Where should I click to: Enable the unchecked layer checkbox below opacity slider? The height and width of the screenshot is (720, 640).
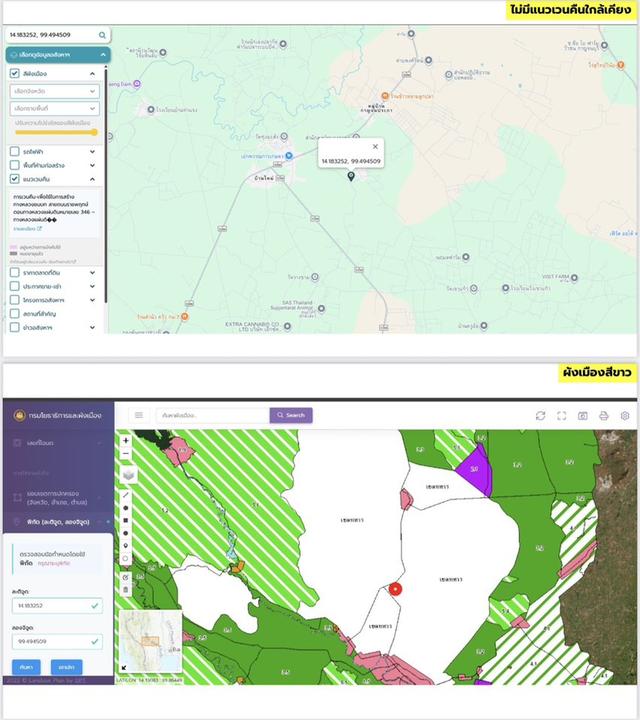point(14,151)
